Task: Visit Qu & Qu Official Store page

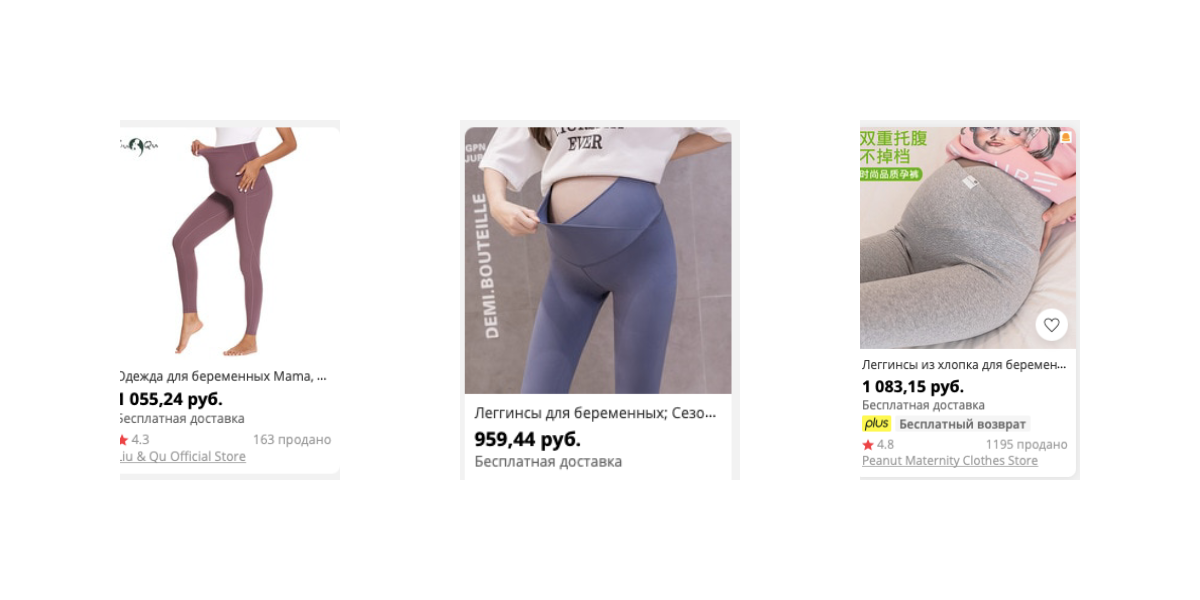Action: pos(183,457)
